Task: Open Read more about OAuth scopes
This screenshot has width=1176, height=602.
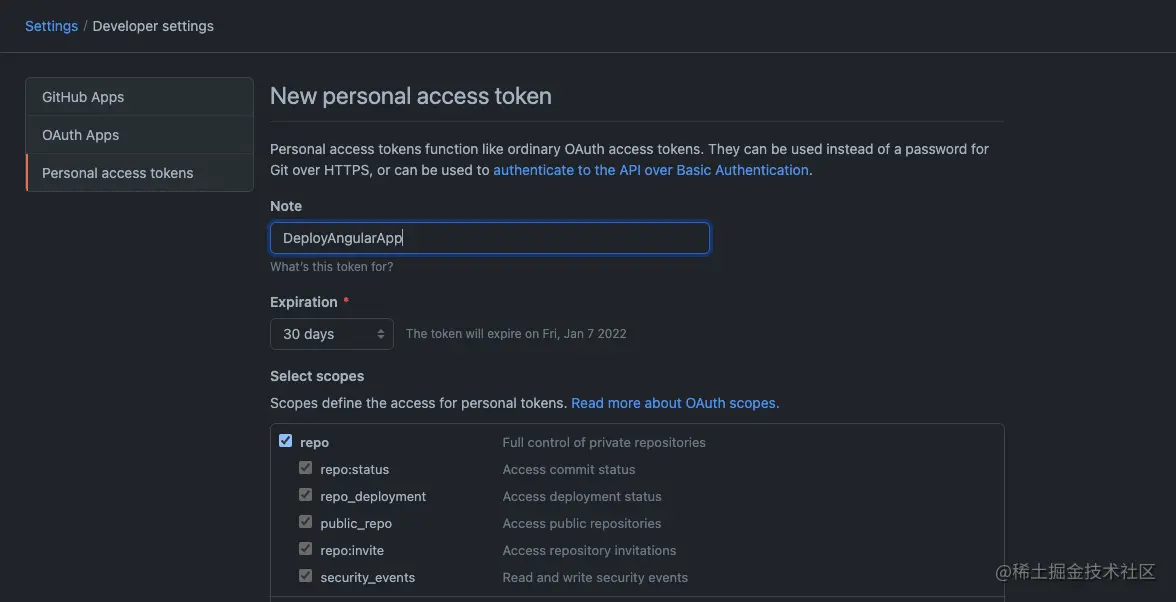Action: click(674, 403)
